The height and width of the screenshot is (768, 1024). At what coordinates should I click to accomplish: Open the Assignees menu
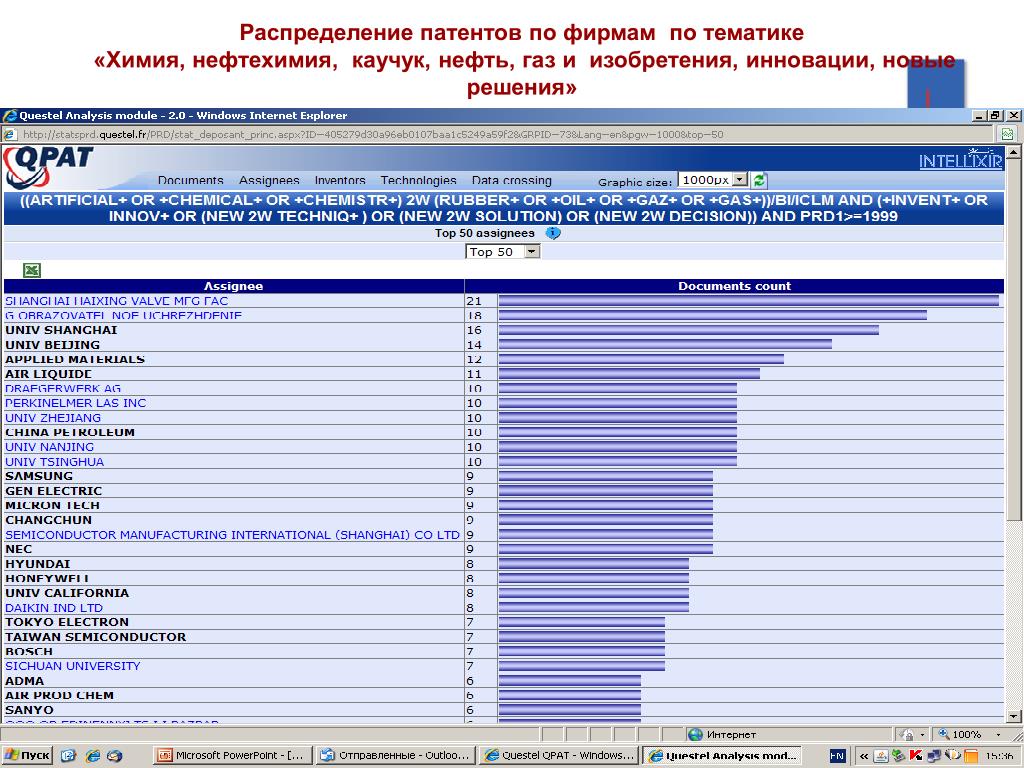[x=269, y=180]
